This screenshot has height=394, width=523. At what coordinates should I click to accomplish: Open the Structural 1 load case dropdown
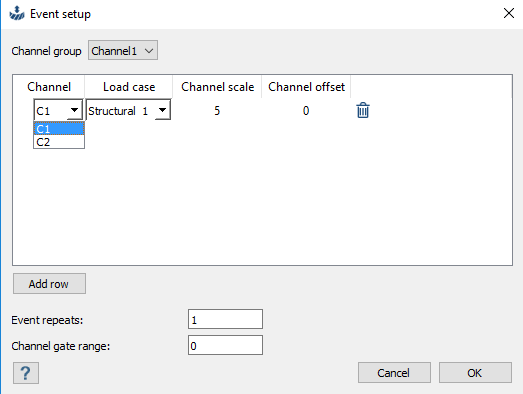pyautogui.click(x=128, y=110)
